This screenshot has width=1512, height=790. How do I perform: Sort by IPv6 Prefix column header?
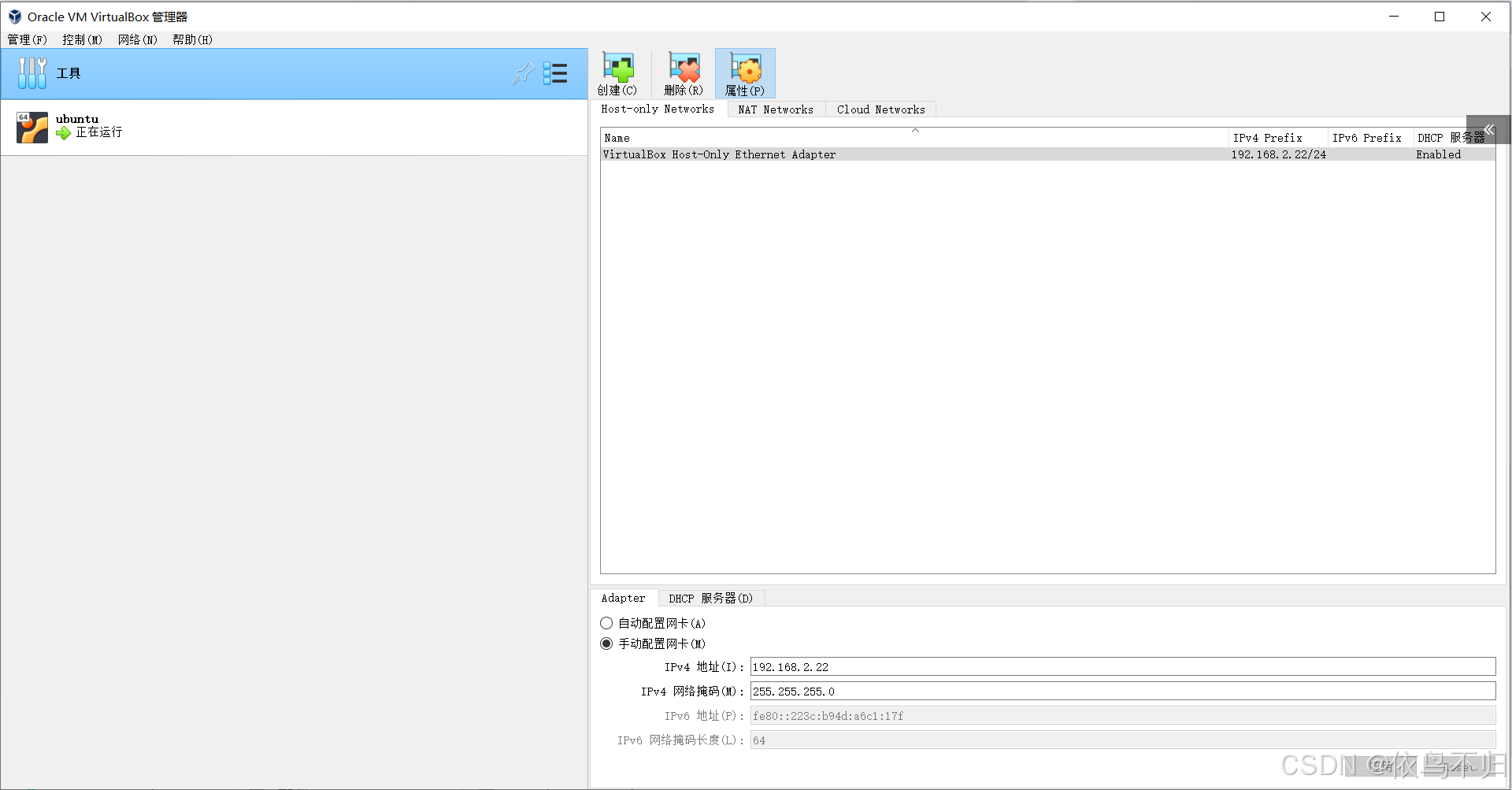(x=1370, y=138)
